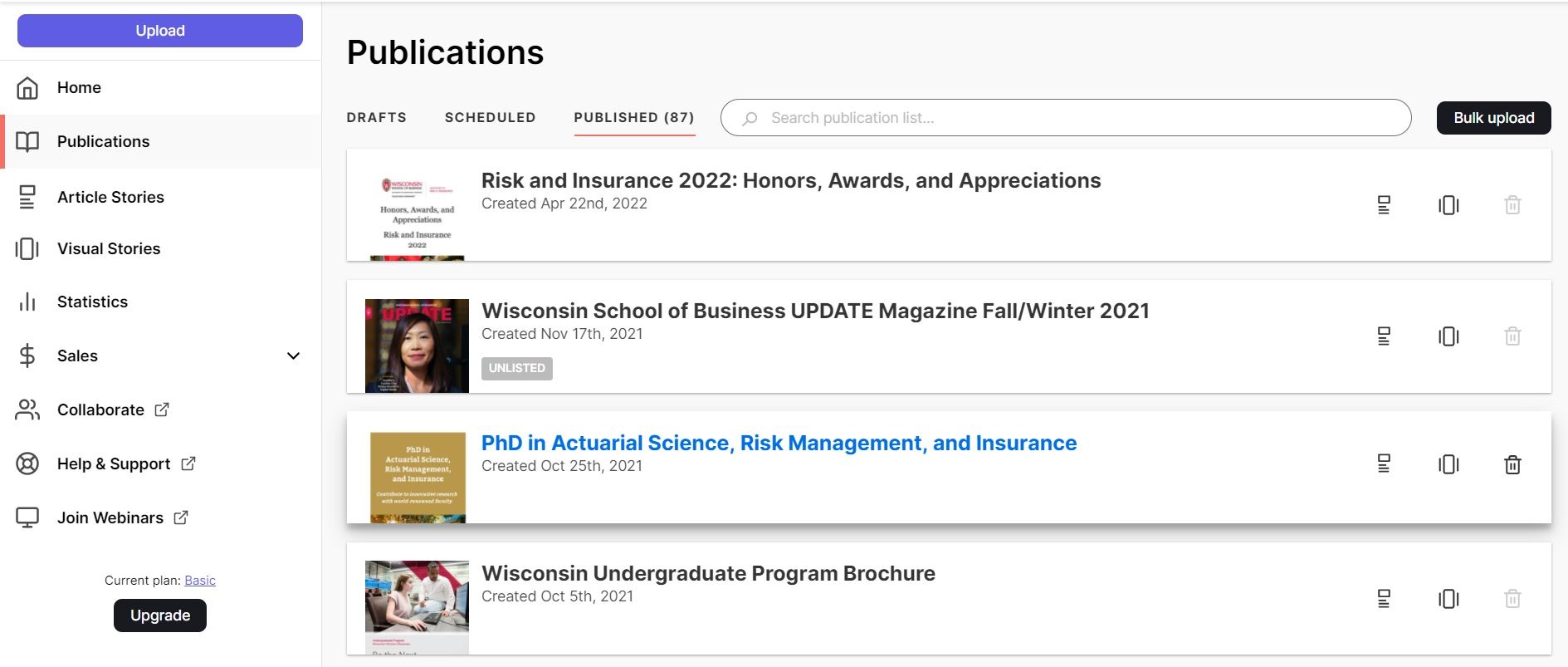Open PhD in Actuarial Science cover thumbnail
Image resolution: width=1568 pixels, height=667 pixels.
pos(418,477)
